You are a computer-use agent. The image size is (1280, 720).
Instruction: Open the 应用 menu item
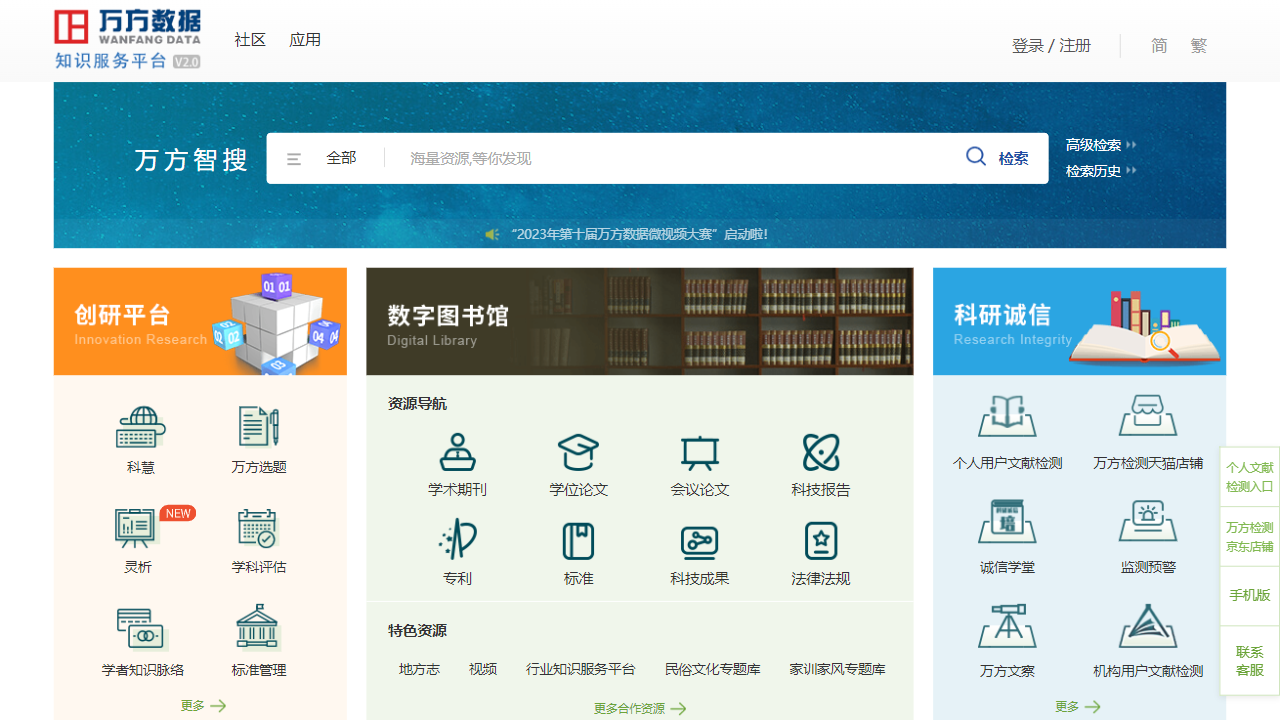click(305, 40)
